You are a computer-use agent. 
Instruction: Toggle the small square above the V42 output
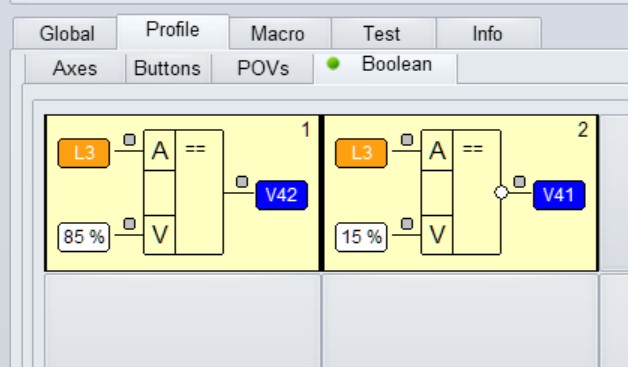(242, 182)
